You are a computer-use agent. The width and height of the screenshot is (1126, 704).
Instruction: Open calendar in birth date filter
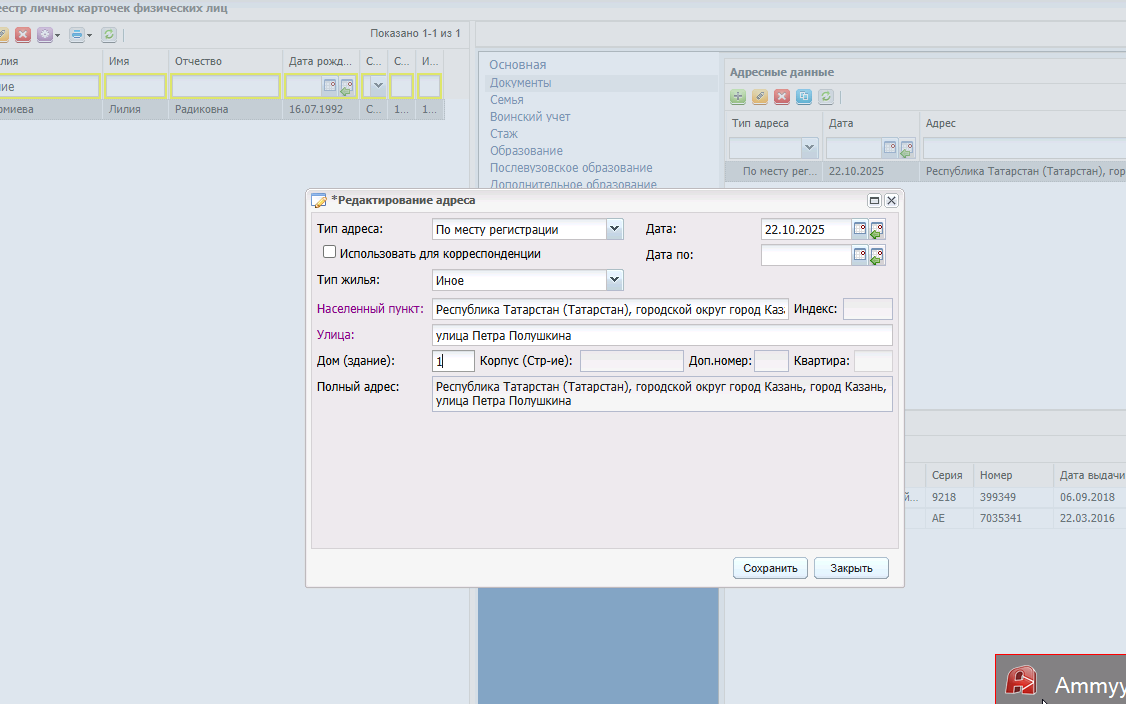pos(330,86)
